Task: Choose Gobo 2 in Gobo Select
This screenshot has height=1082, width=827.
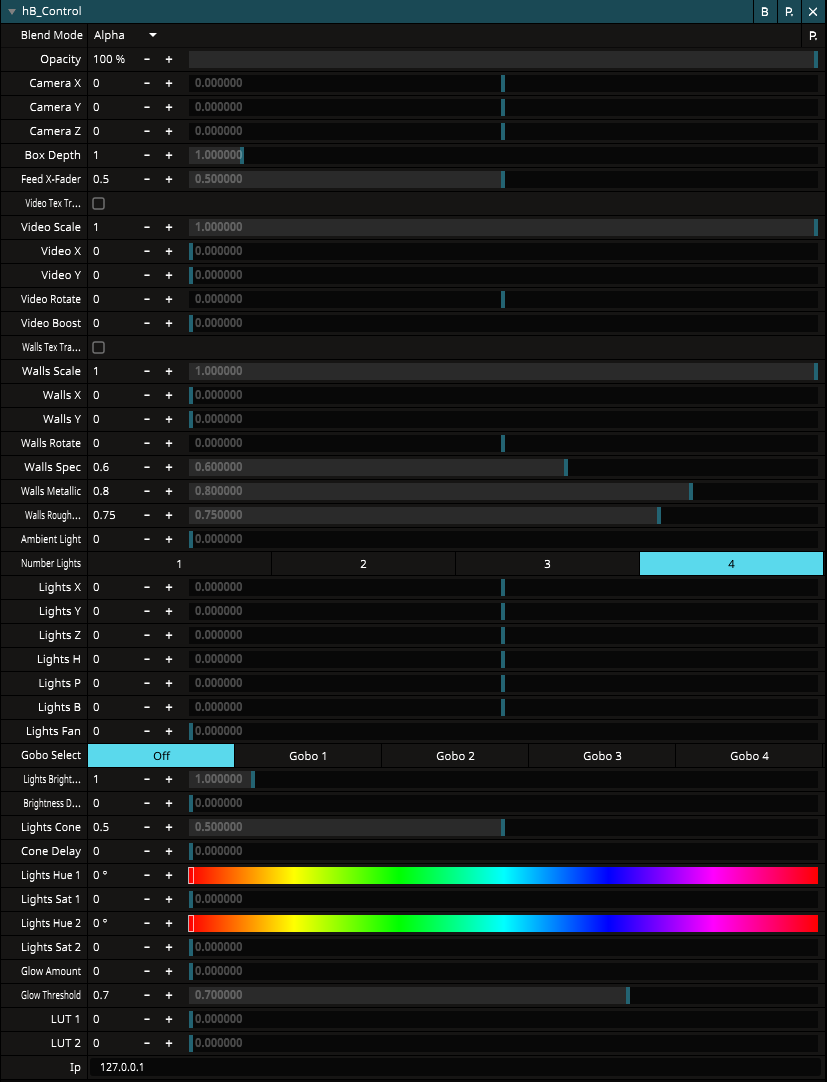Action: (x=455, y=756)
